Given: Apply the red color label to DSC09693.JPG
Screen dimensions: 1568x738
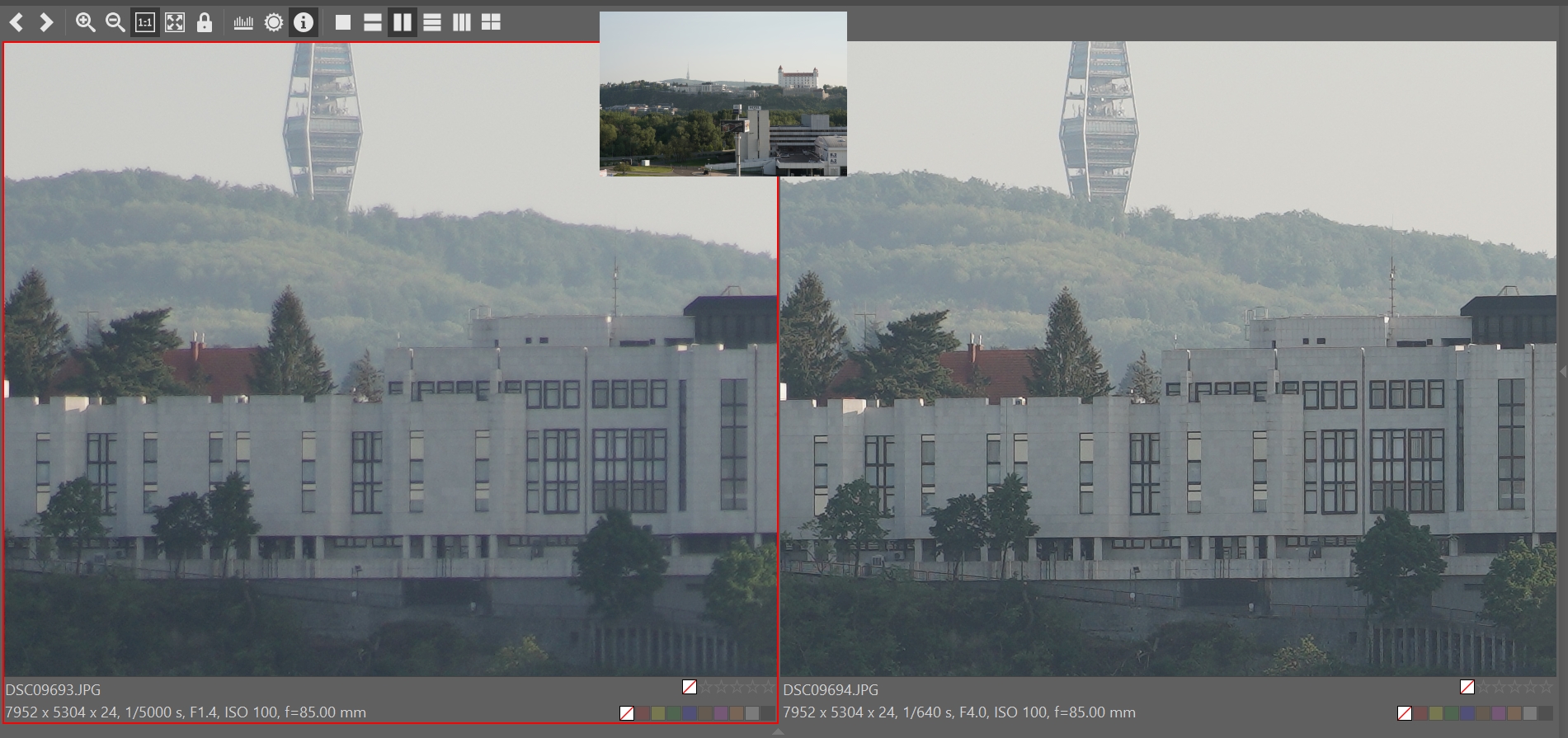Looking at the screenshot, I should pyautogui.click(x=643, y=713).
